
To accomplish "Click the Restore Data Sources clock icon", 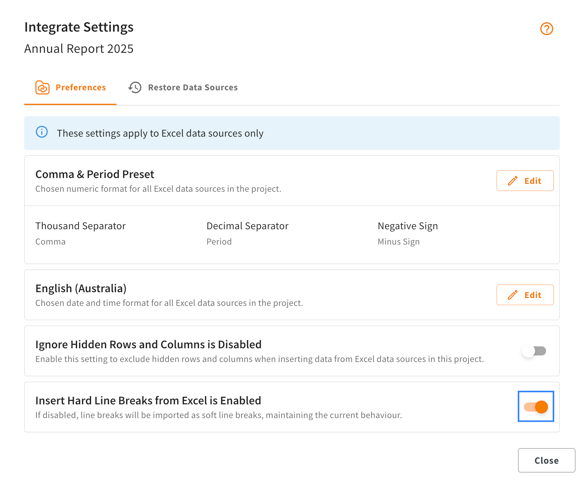I will pos(135,88).
